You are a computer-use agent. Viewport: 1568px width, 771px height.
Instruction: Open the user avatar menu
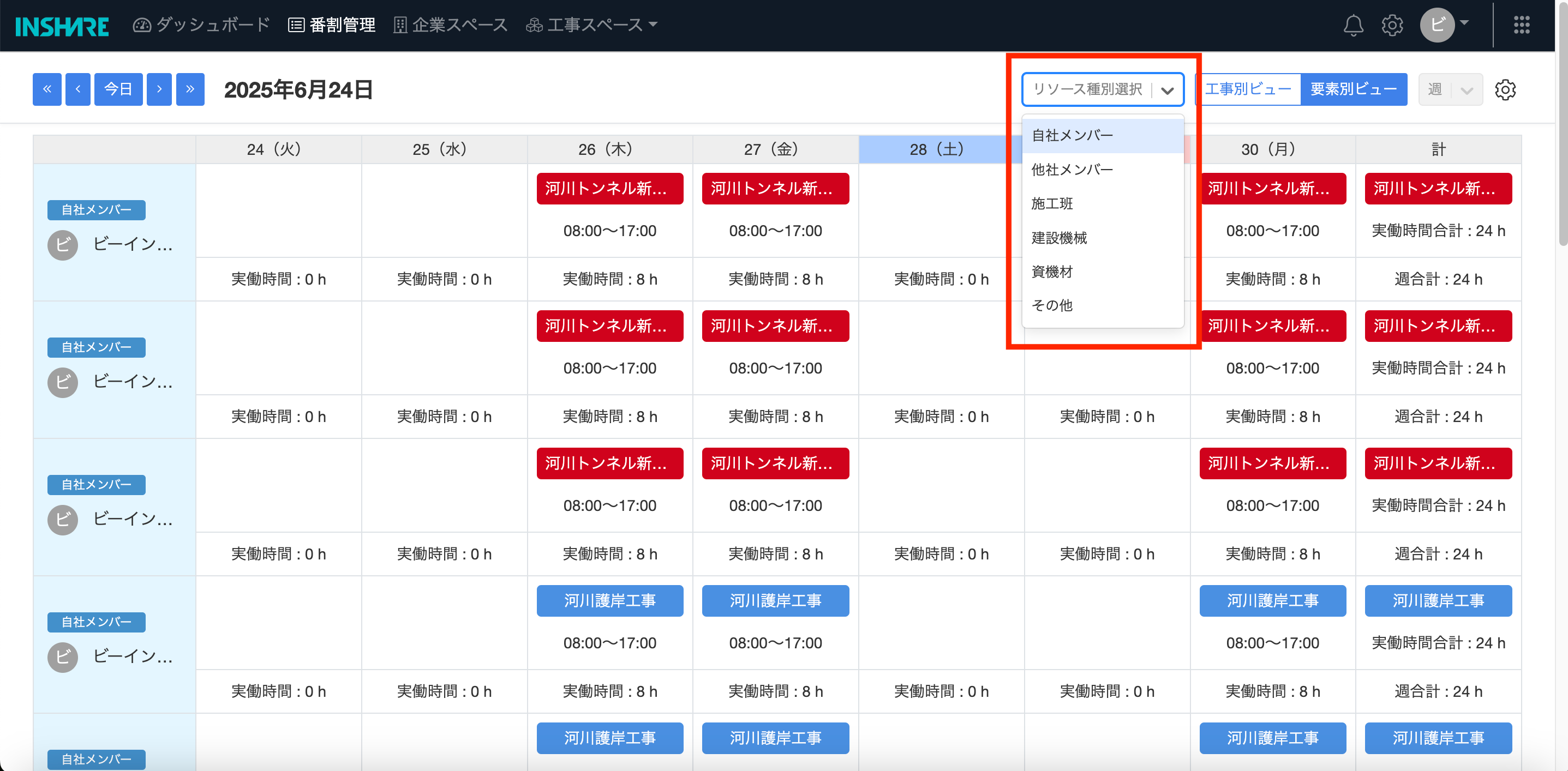point(1437,25)
